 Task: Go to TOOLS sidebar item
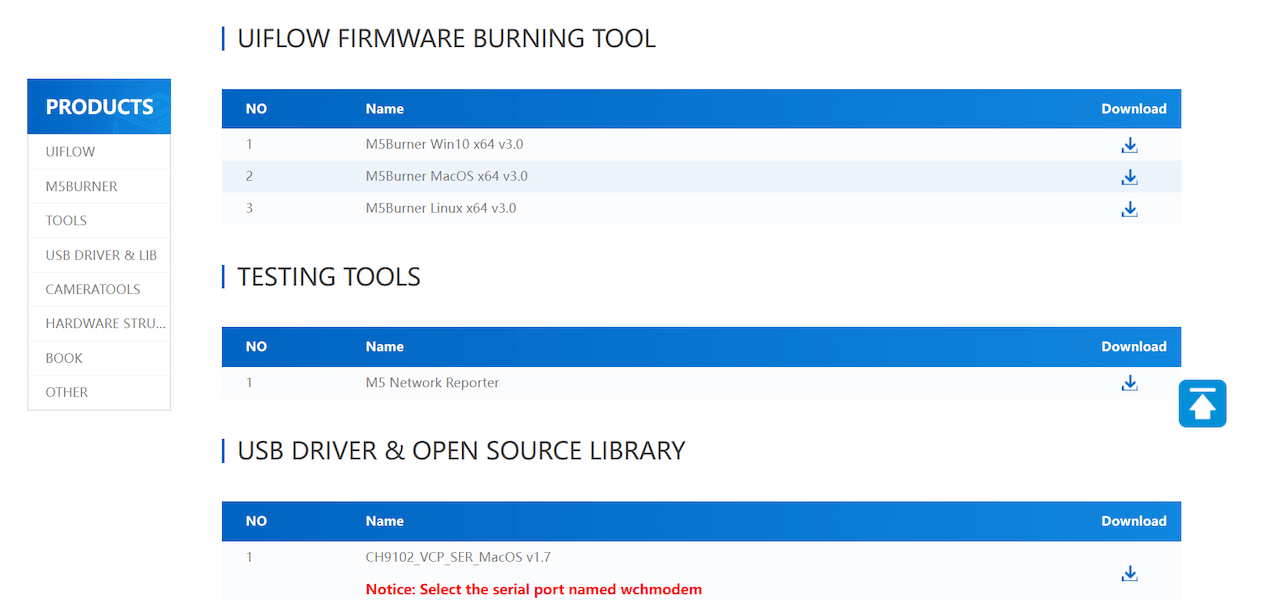click(99, 220)
